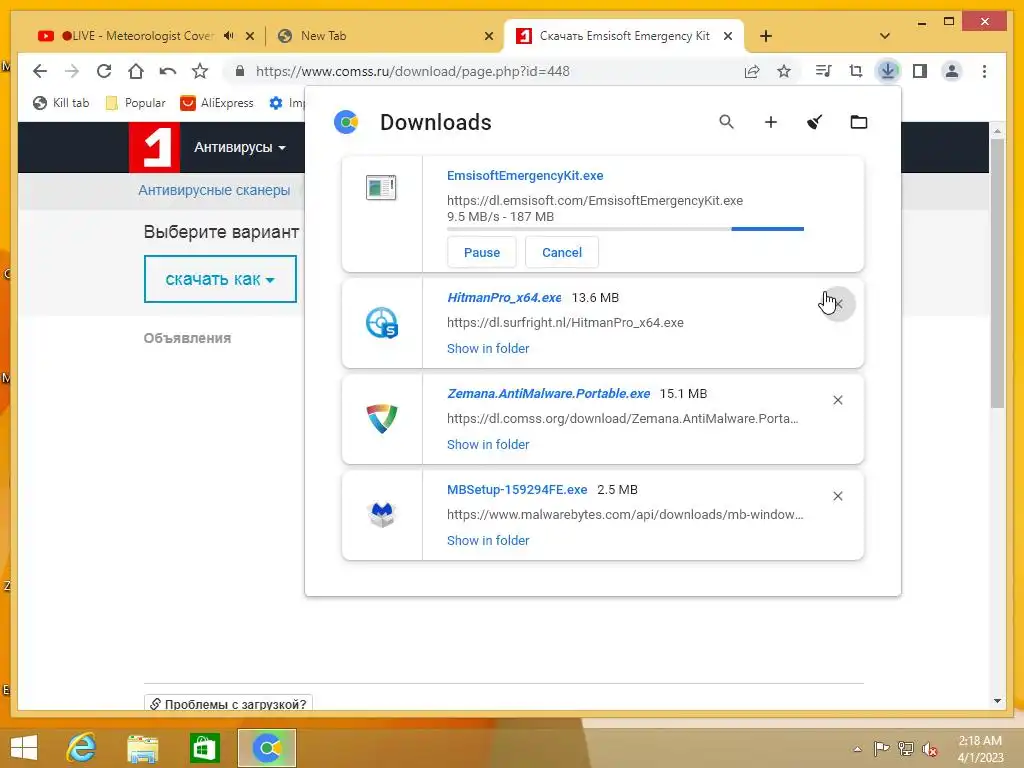Click the browser forward arrow

tap(72, 71)
